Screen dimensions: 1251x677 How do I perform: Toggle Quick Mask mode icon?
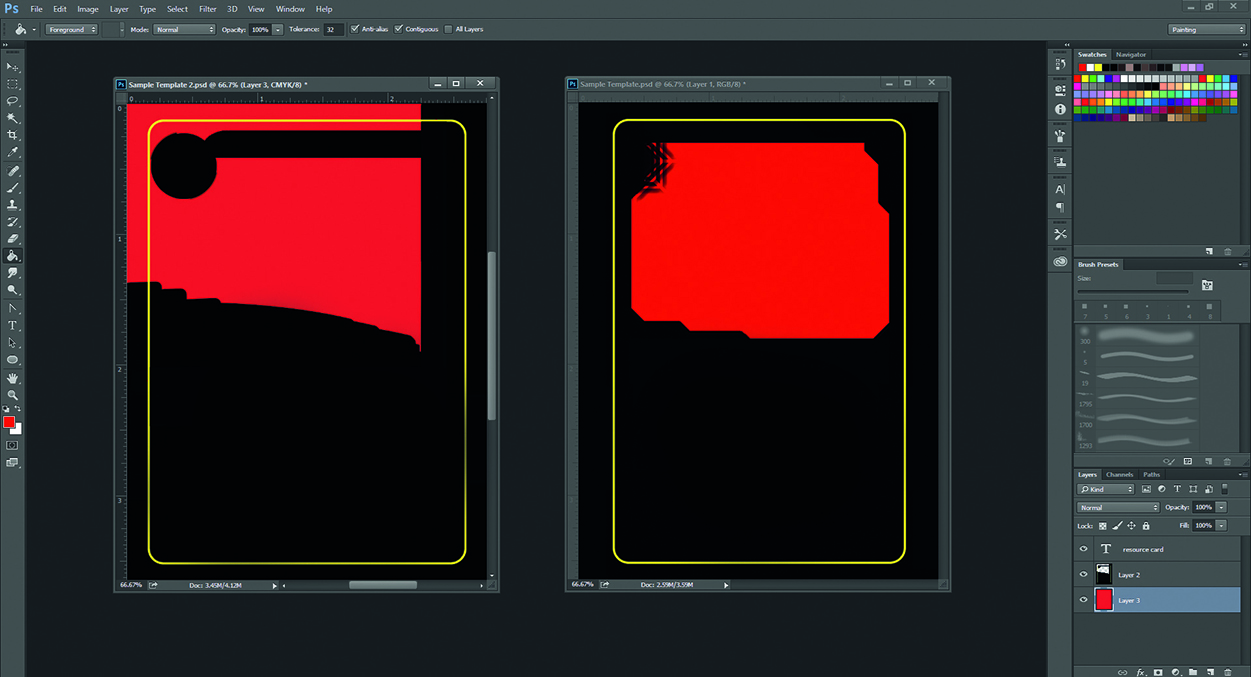pyautogui.click(x=12, y=445)
